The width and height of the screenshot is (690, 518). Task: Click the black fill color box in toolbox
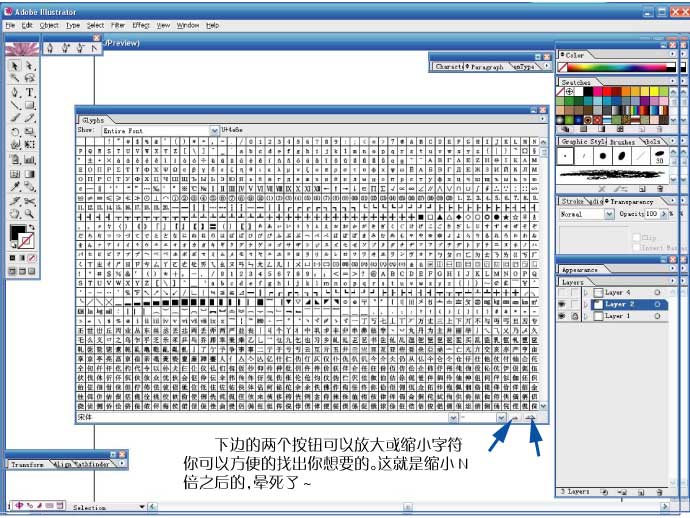(17, 233)
